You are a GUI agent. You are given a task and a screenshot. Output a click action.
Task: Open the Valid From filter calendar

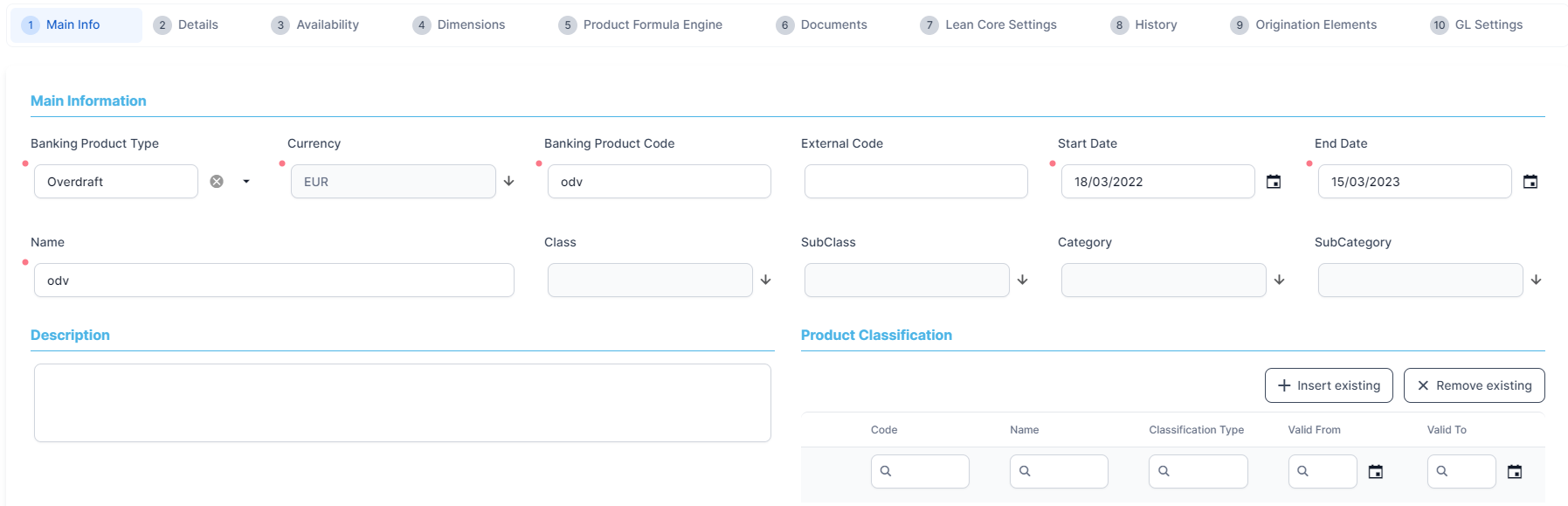pyautogui.click(x=1376, y=472)
